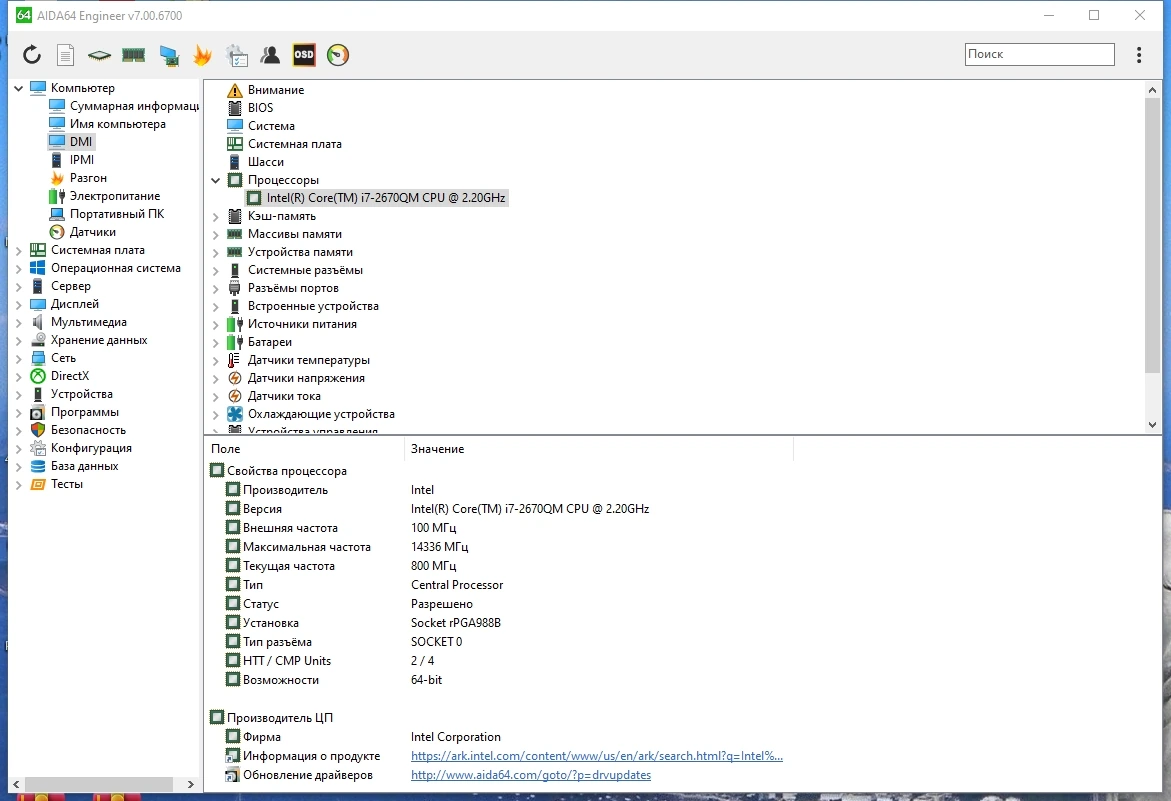Image resolution: width=1171 pixels, height=801 pixels.
Task: Click the gauge benchmark toolbar icon
Action: click(x=338, y=54)
